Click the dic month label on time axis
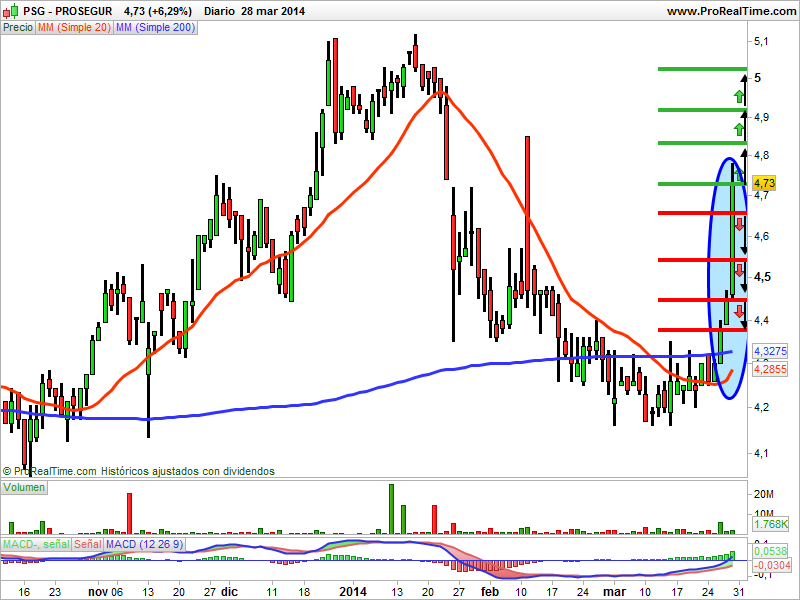Viewport: 800px width, 600px height. pyautogui.click(x=230, y=592)
